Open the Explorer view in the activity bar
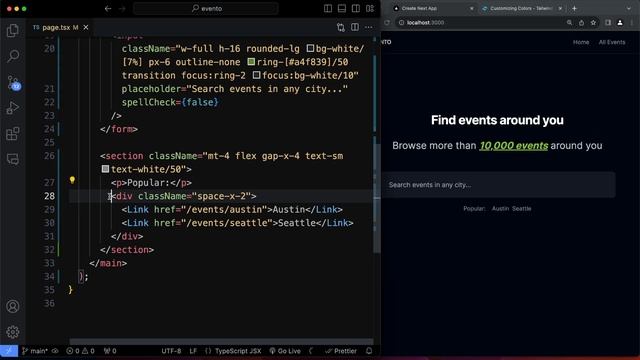 point(13,31)
